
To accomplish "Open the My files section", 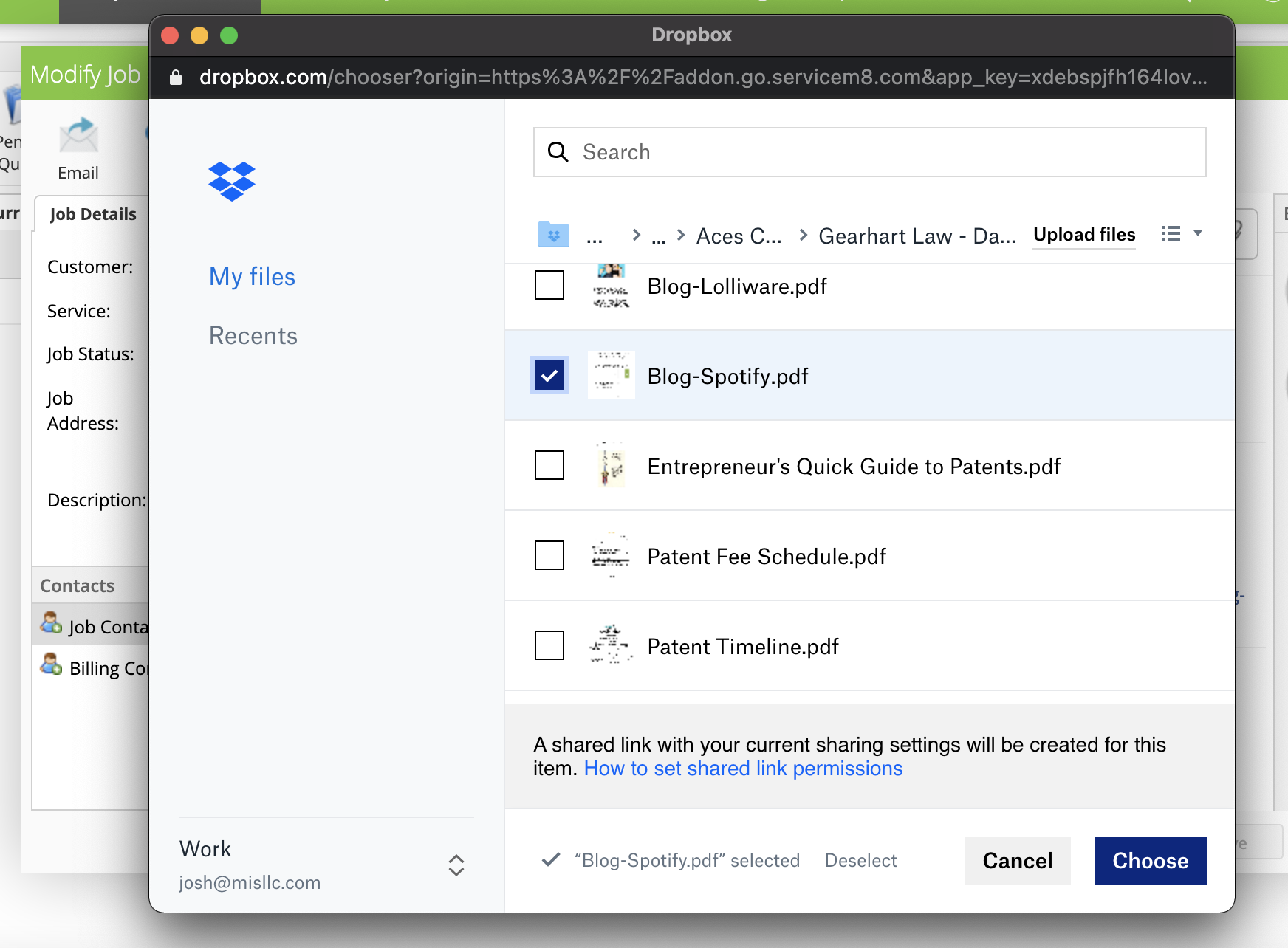I will pyautogui.click(x=252, y=277).
